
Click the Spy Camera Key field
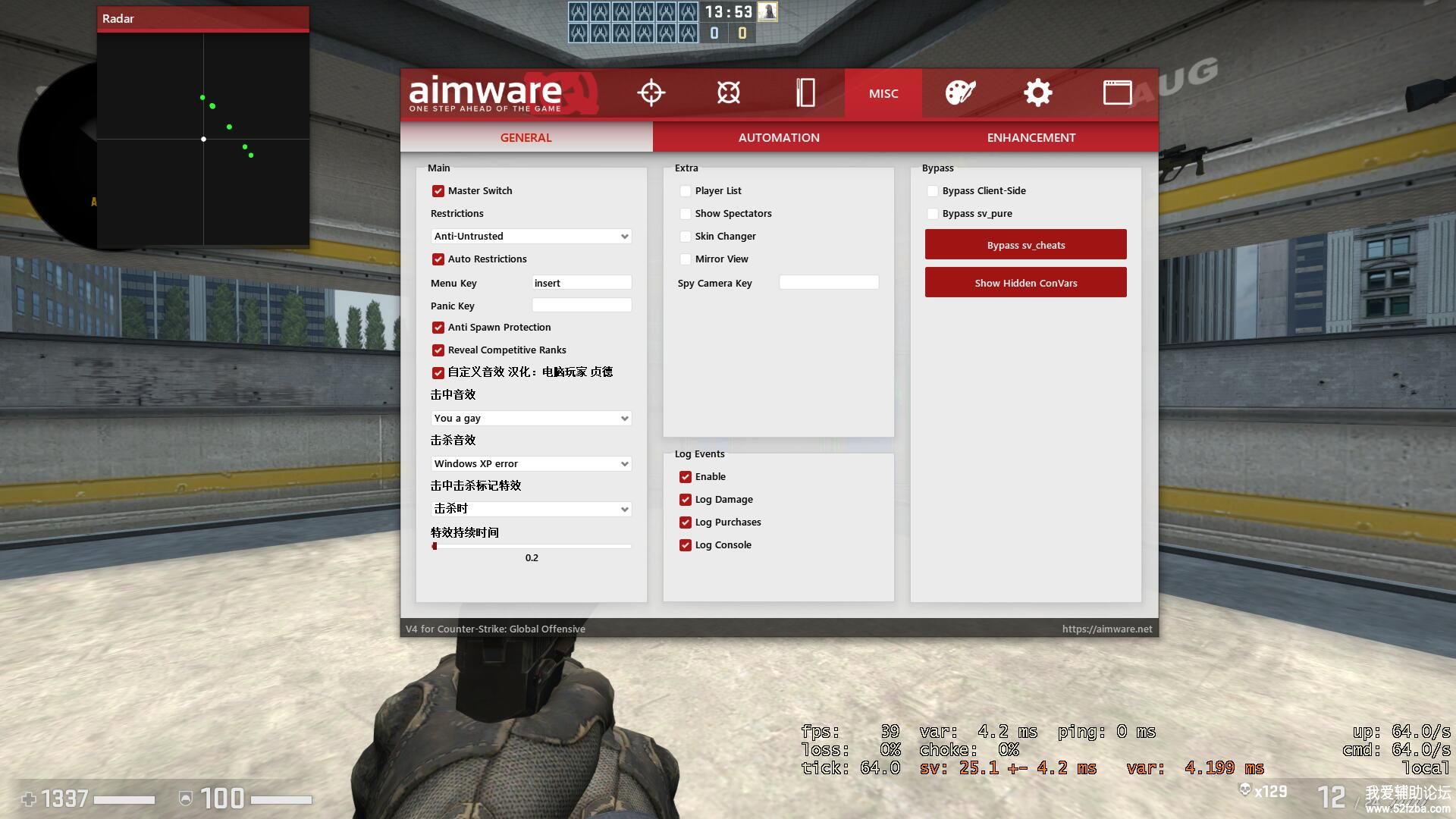[829, 282]
